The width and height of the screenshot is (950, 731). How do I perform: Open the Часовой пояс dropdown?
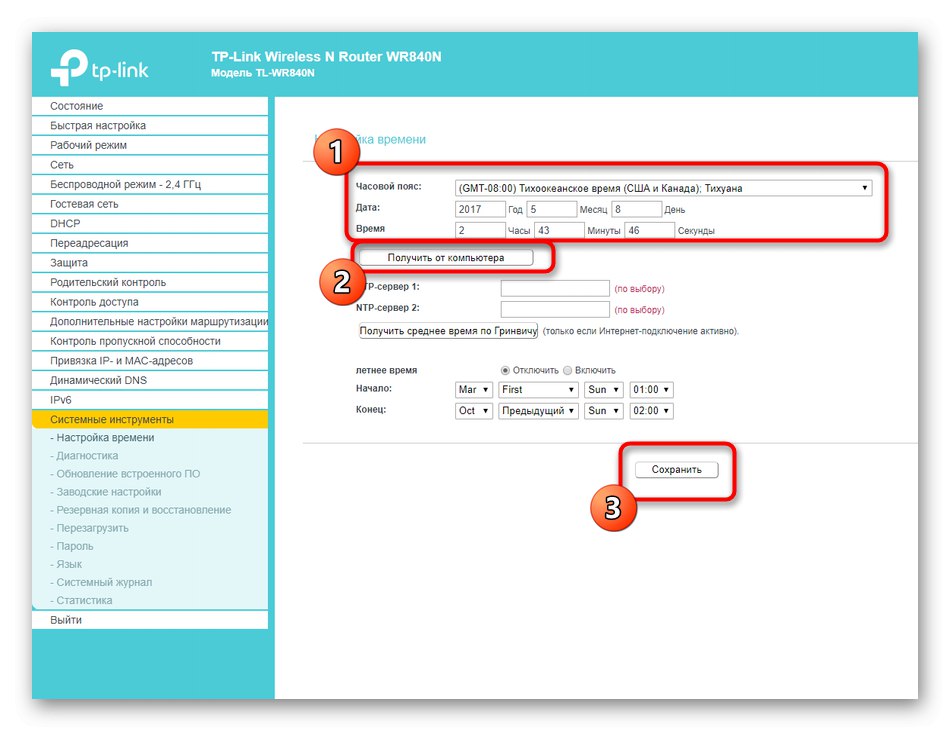(663, 188)
